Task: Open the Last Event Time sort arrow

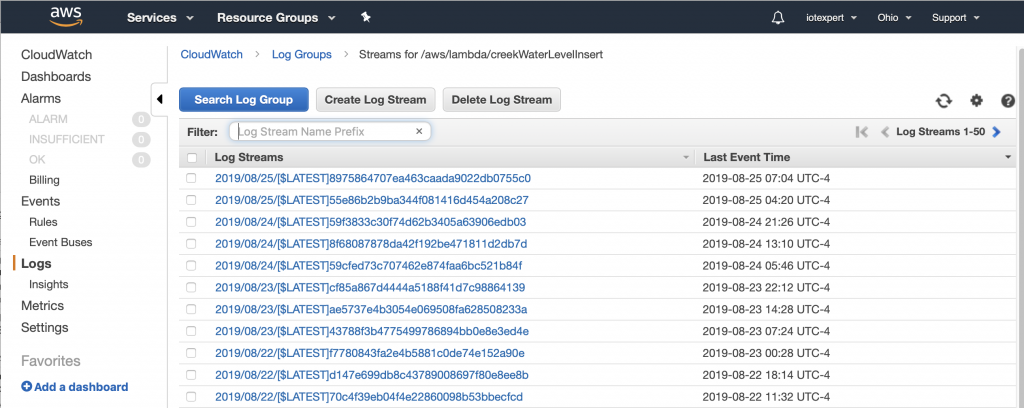Action: coord(1008,157)
